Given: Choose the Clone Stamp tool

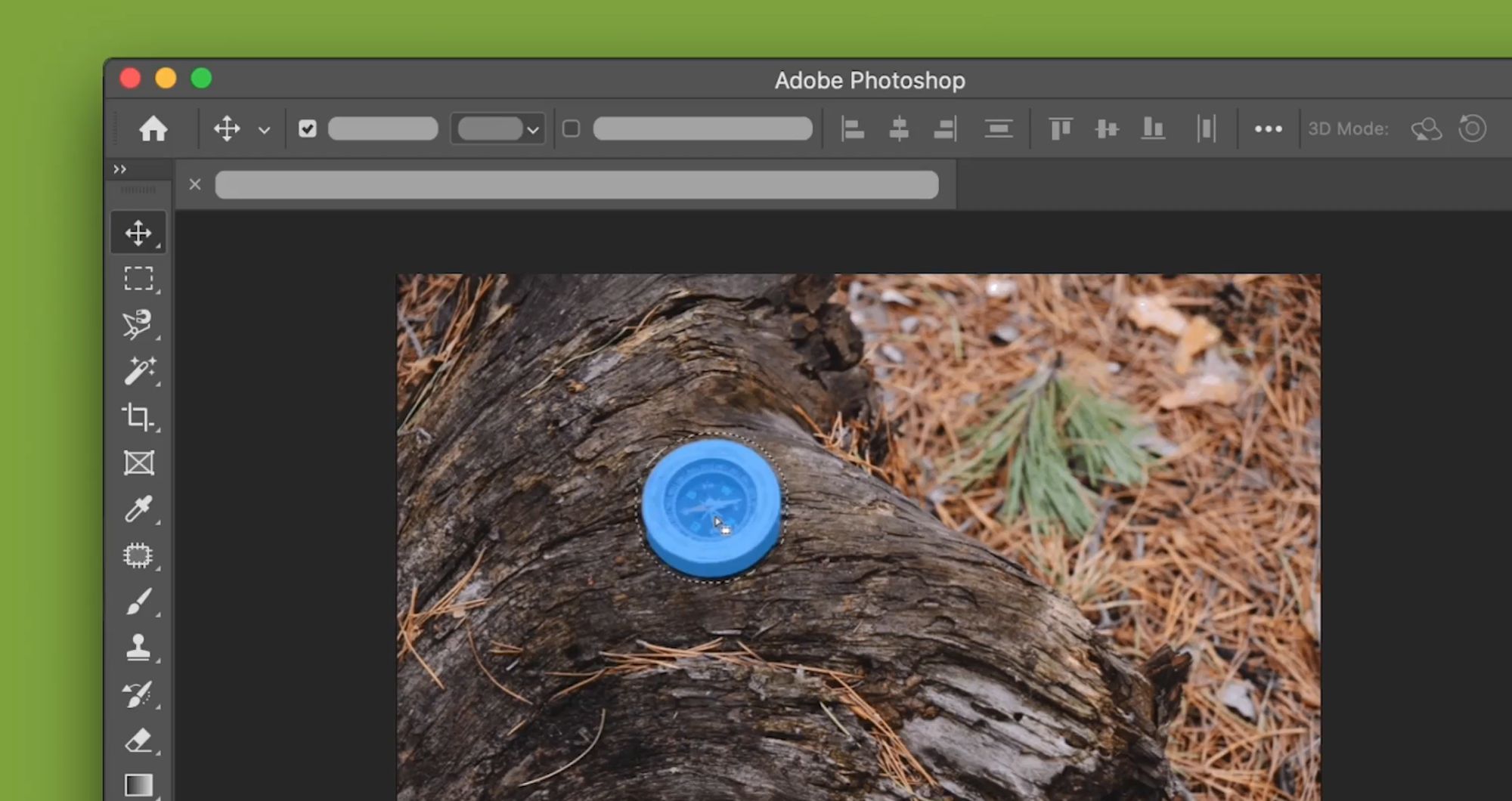Looking at the screenshot, I should pyautogui.click(x=138, y=648).
